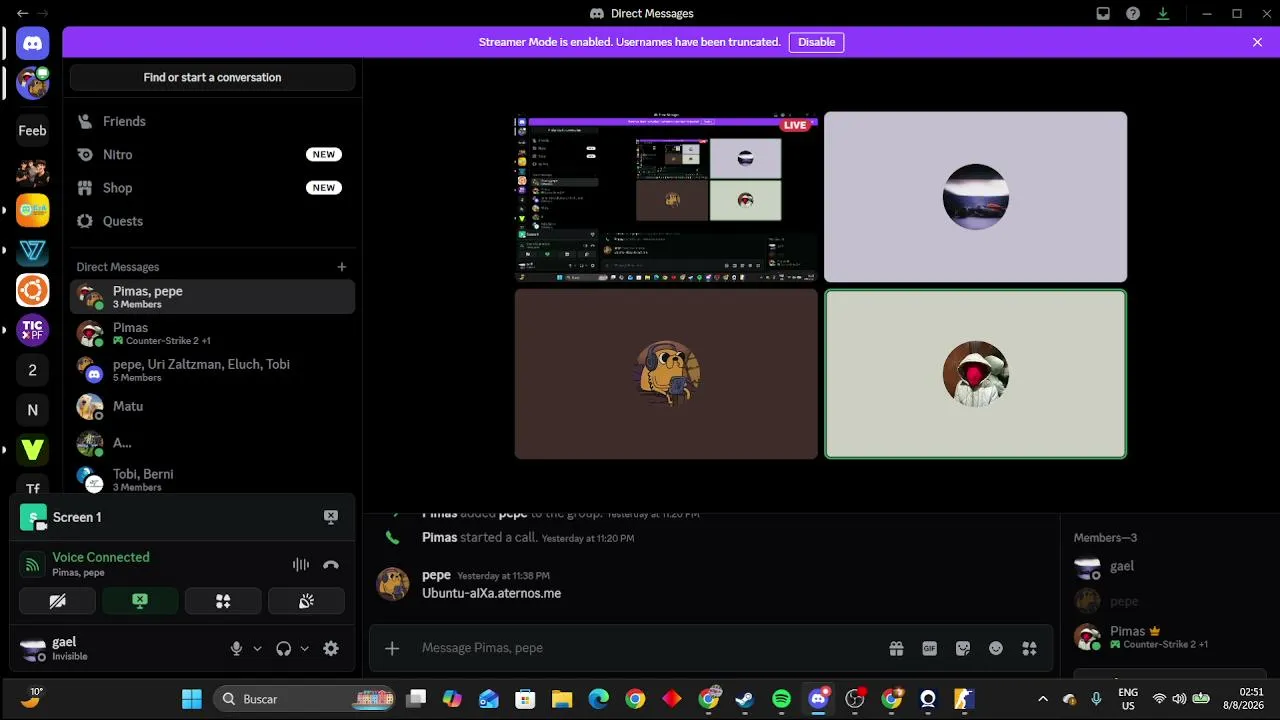Select the hooded avatar call tile
Image resolution: width=1280 pixels, height=720 pixels.
point(975,374)
